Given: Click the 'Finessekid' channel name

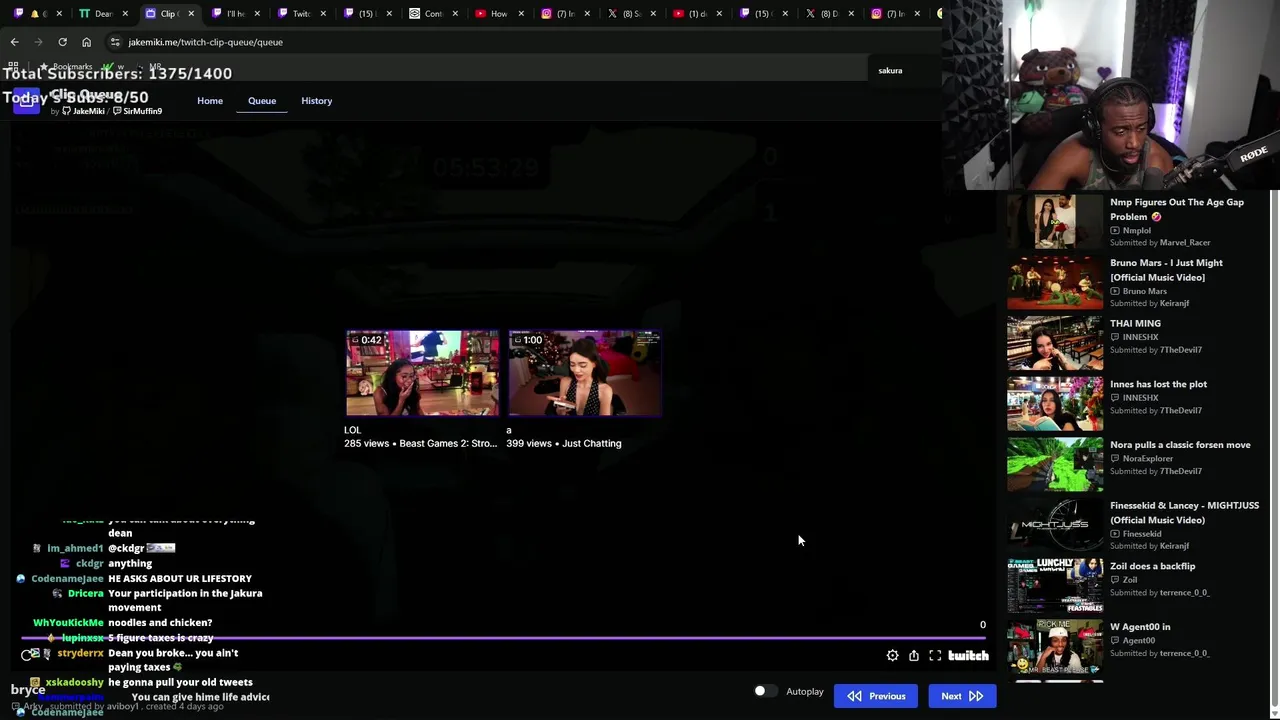Looking at the screenshot, I should click(x=1142, y=535).
